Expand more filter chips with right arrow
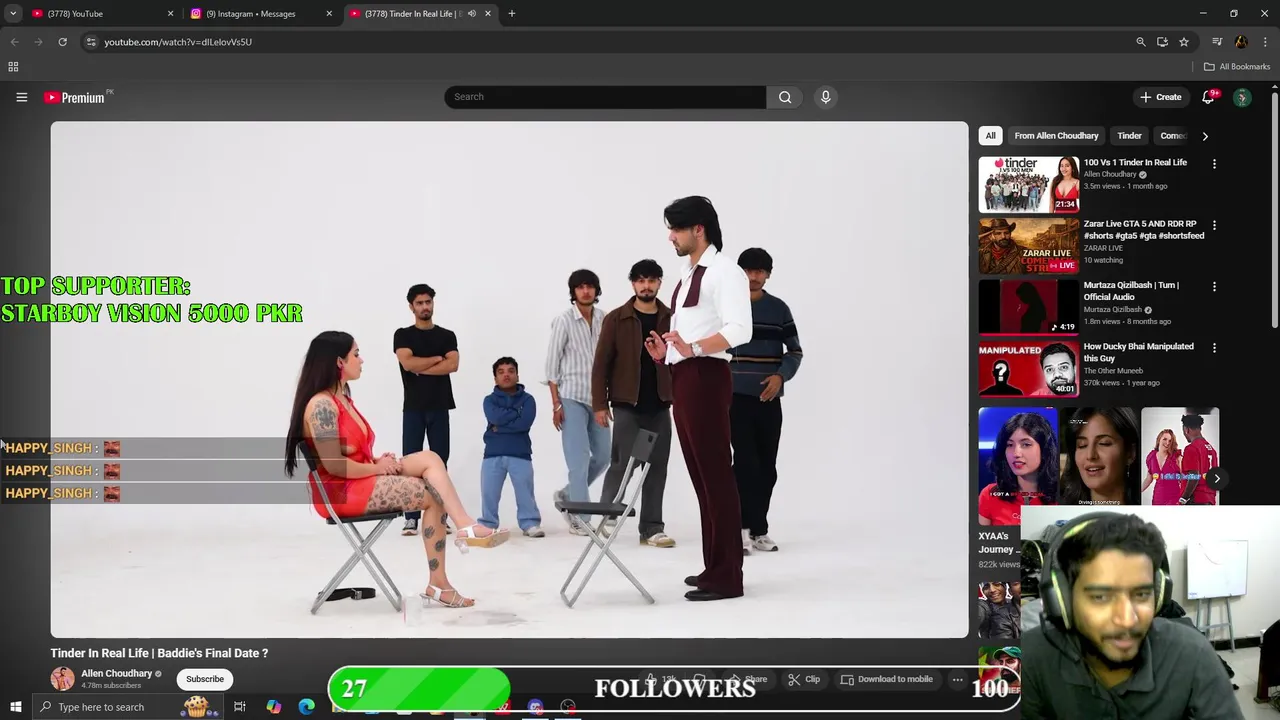This screenshot has height=720, width=1280. 1205,136
